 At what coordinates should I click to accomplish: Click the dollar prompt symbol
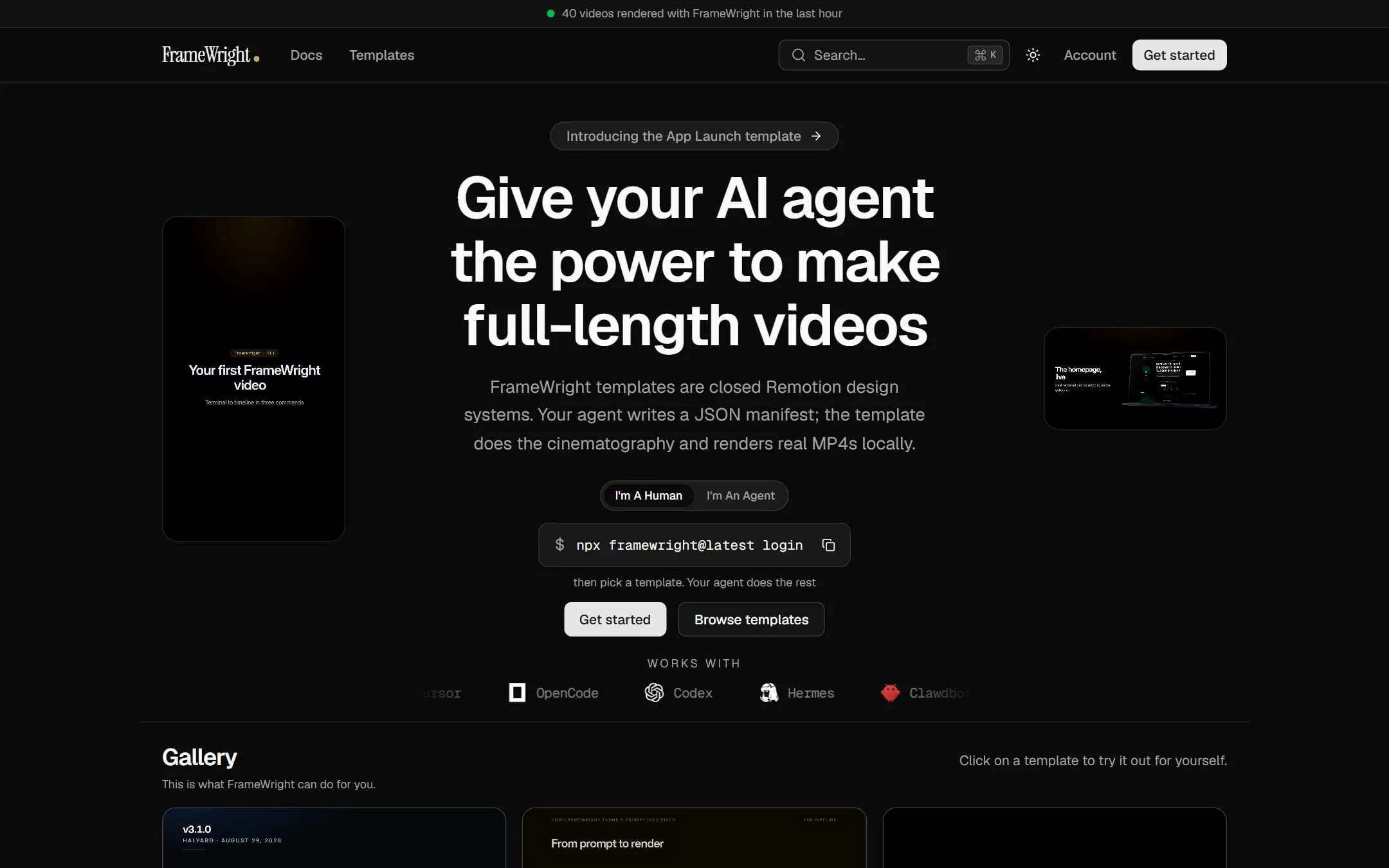pyautogui.click(x=559, y=545)
